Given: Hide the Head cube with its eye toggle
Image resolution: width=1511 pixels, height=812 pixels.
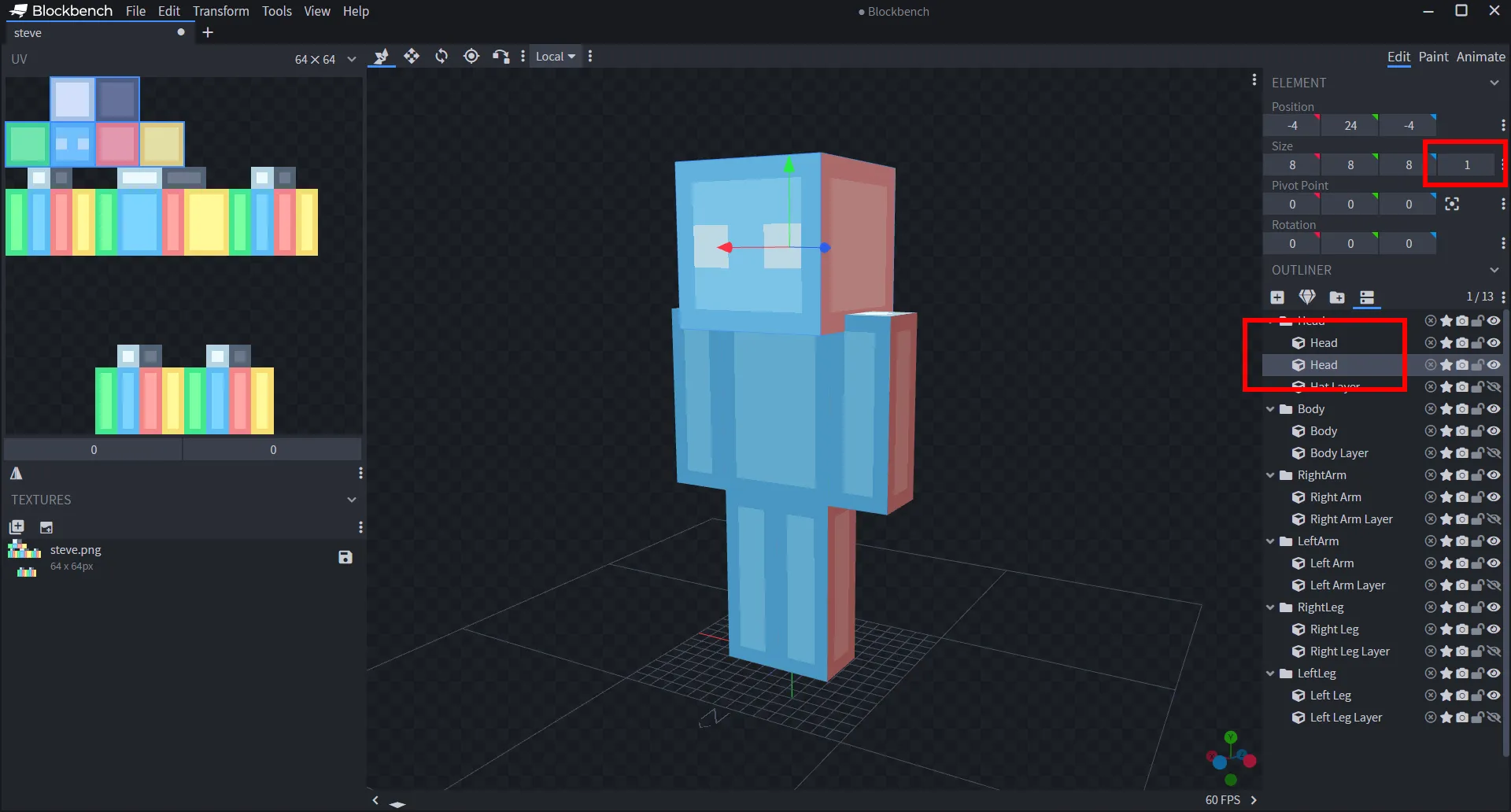Looking at the screenshot, I should 1493,342.
